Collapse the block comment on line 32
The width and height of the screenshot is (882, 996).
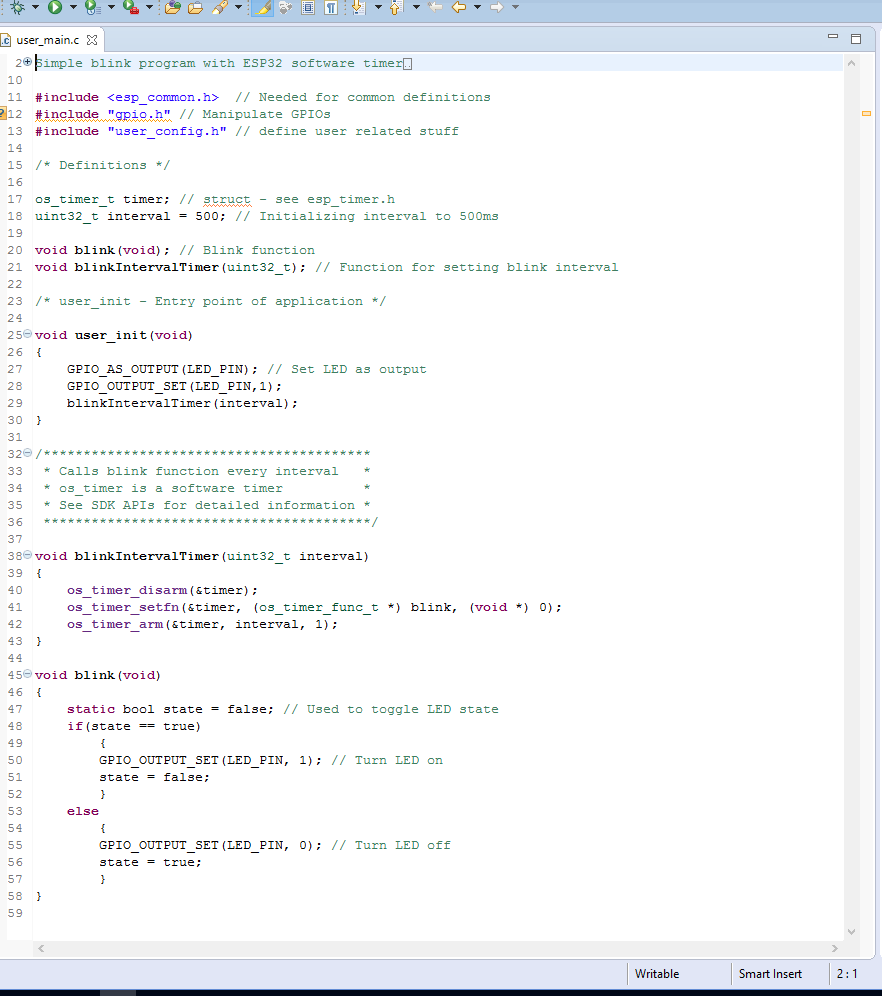[x=27, y=453]
